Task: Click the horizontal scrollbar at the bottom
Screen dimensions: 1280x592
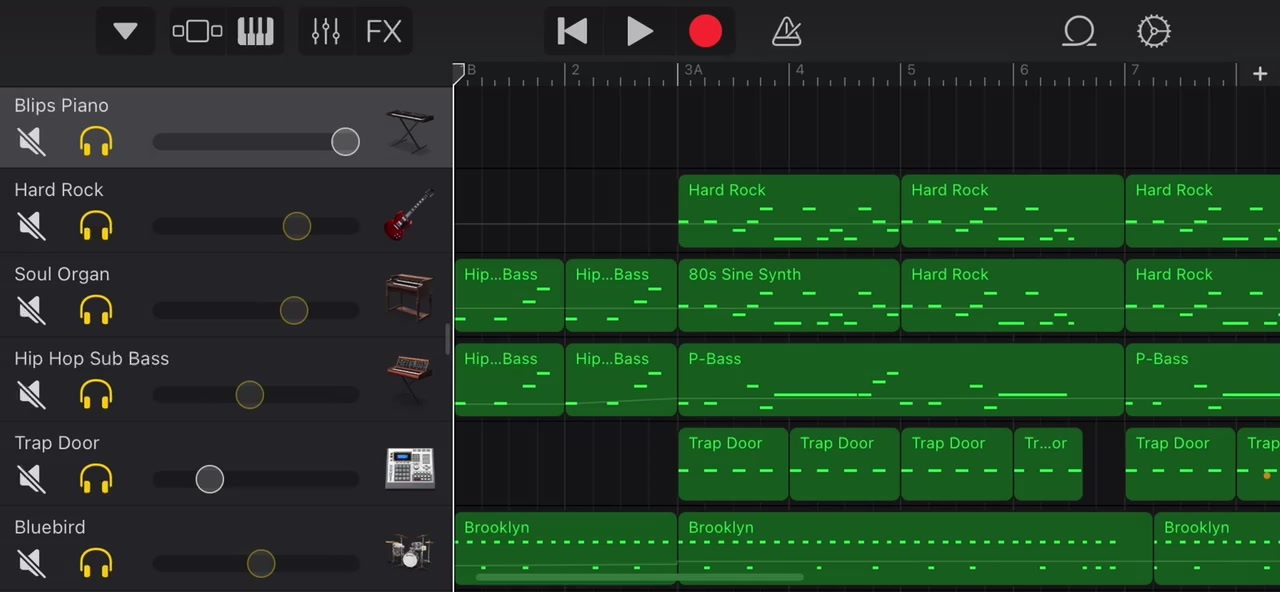Action: click(x=639, y=577)
